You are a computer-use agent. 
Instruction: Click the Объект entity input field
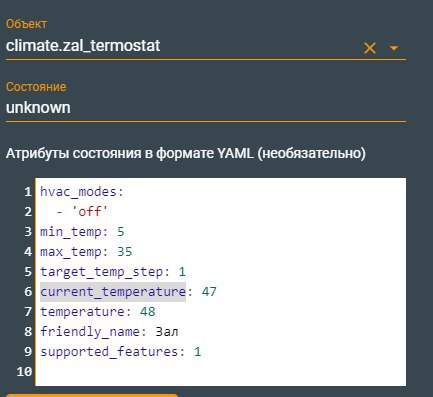[182, 46]
